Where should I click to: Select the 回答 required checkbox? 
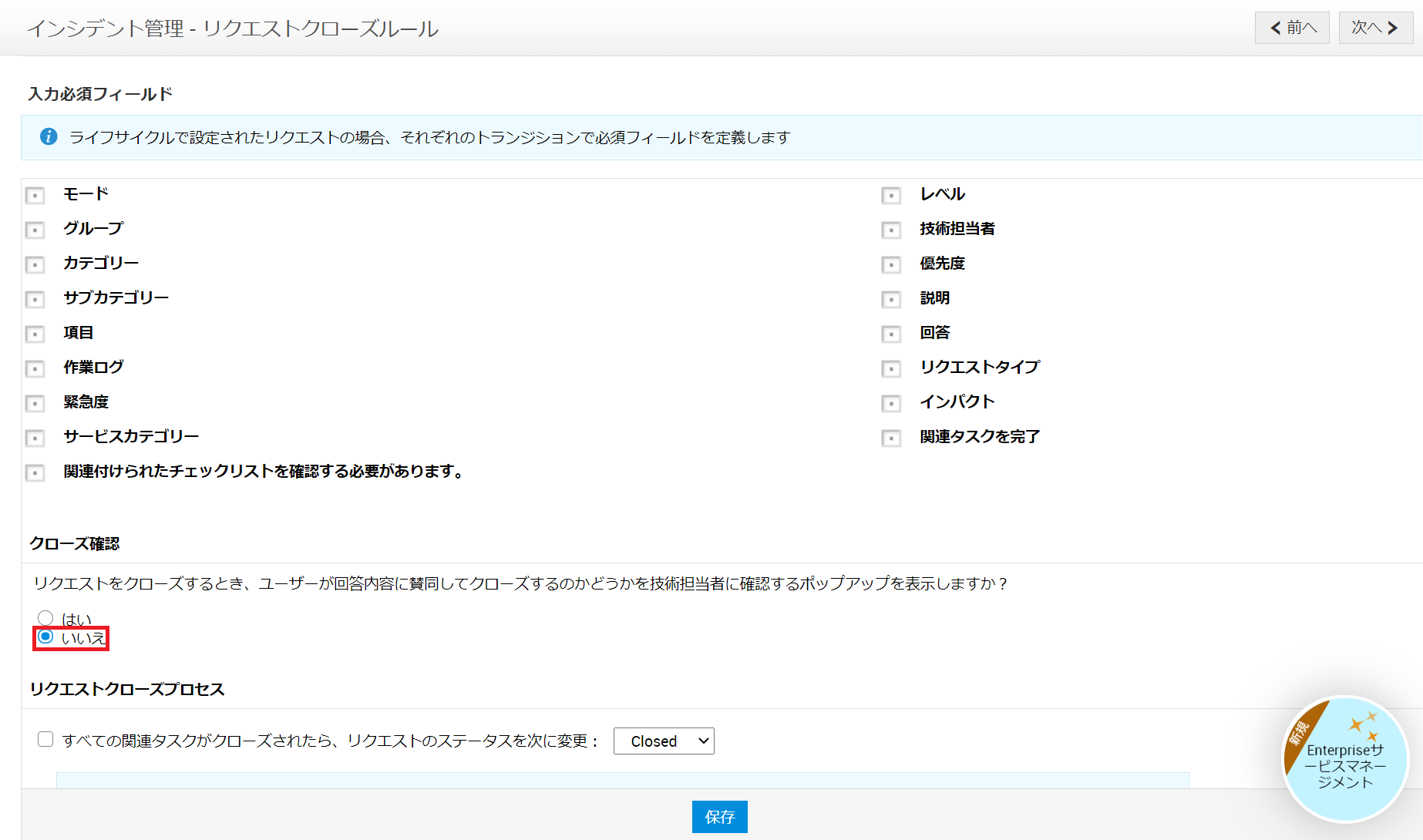891,334
